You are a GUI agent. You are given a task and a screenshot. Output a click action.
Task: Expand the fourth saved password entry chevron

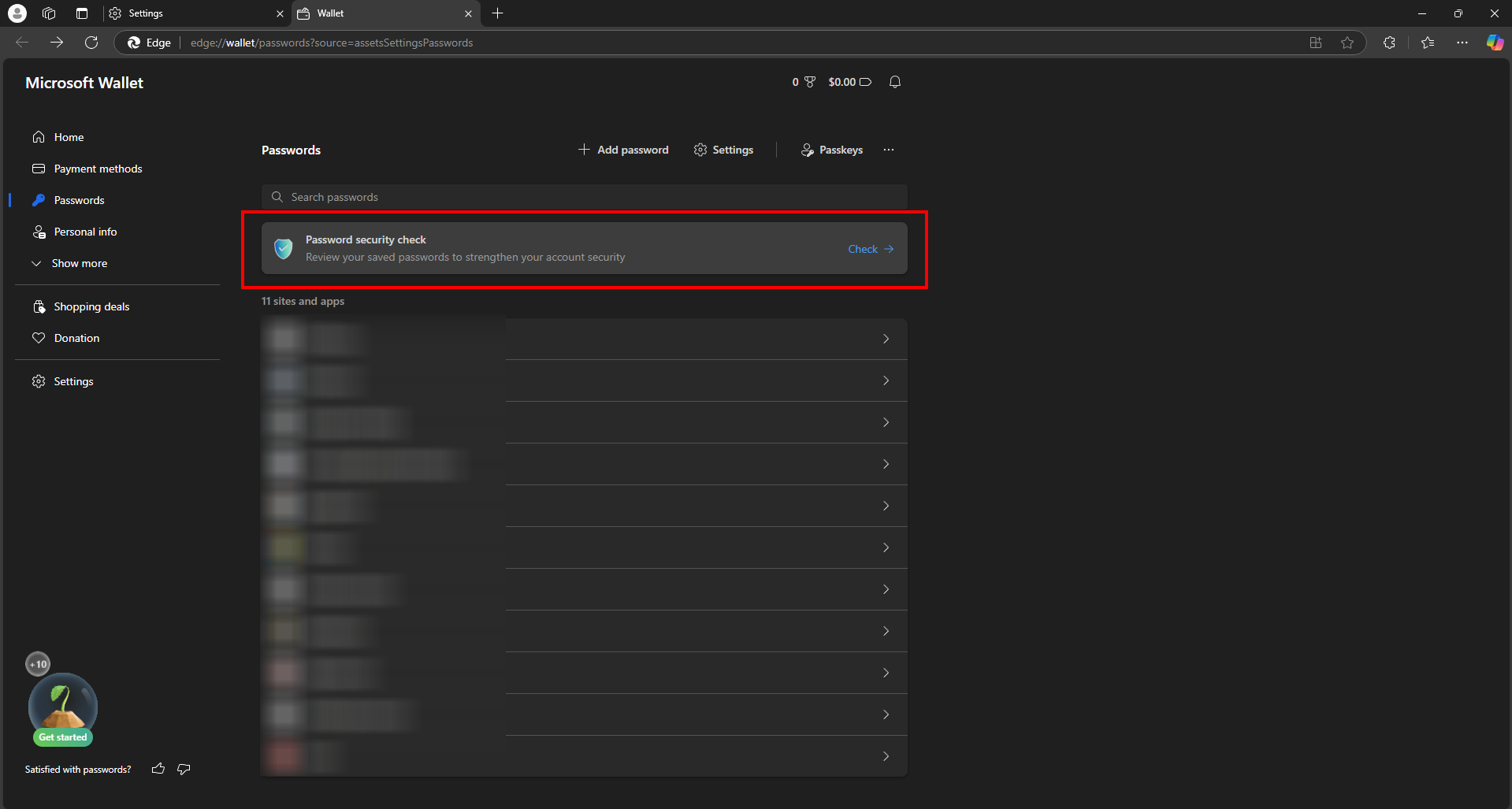[886, 464]
